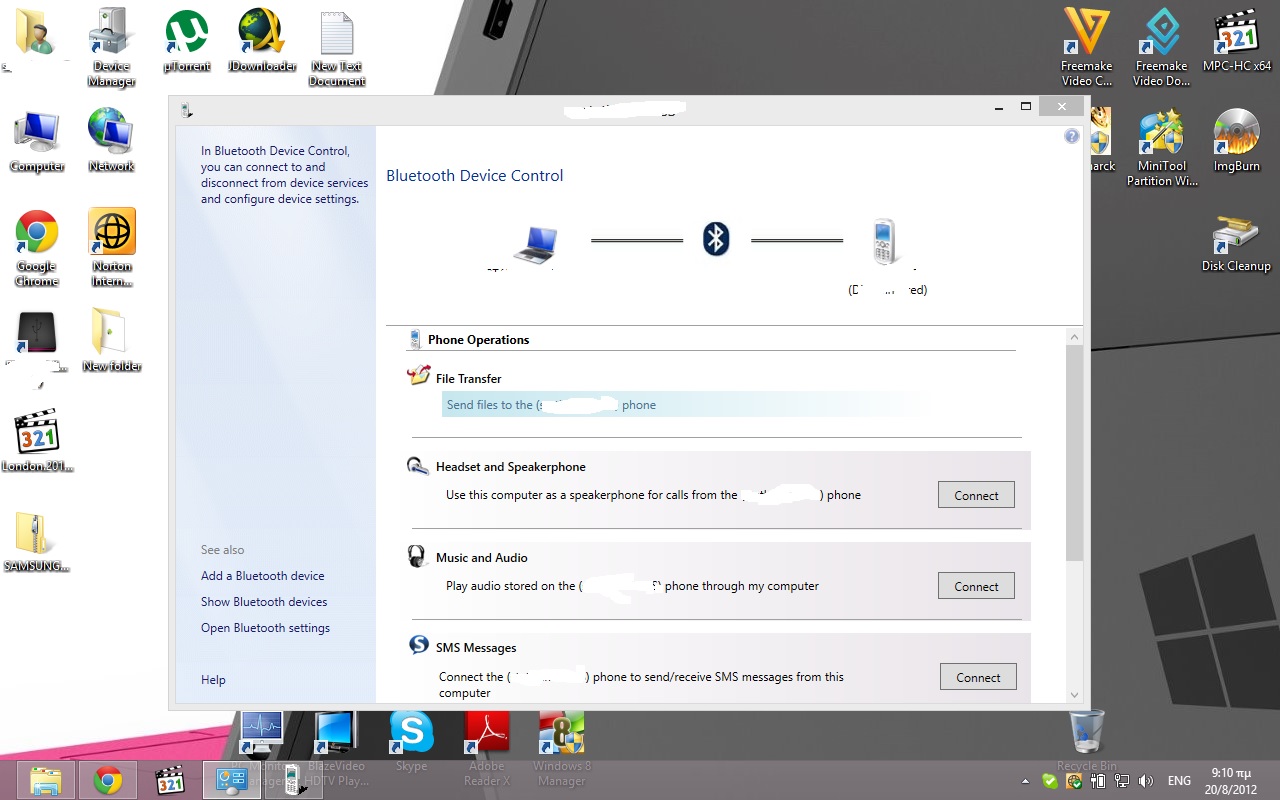
Task: Click the Phone Operations header icon
Action: tap(414, 340)
